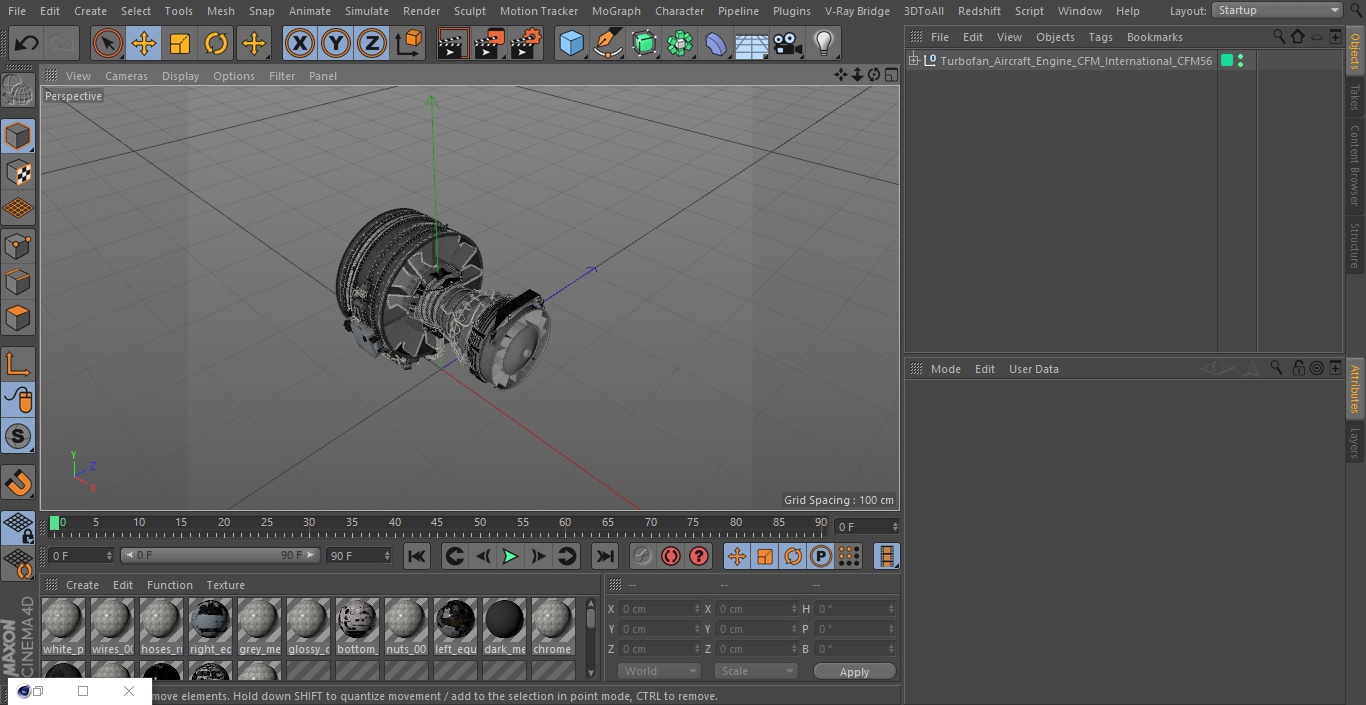Toggle the S solo viewport button
The width and height of the screenshot is (1366, 705).
coord(18,436)
